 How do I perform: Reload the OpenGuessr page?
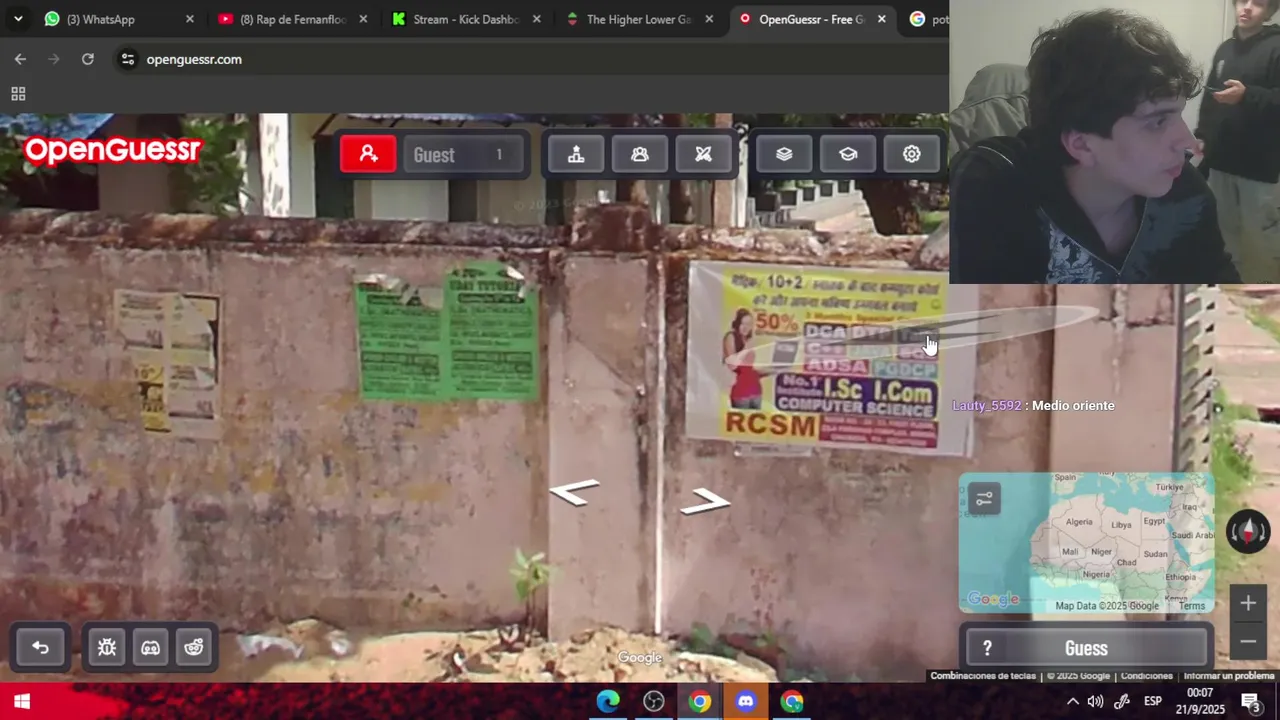coord(88,59)
